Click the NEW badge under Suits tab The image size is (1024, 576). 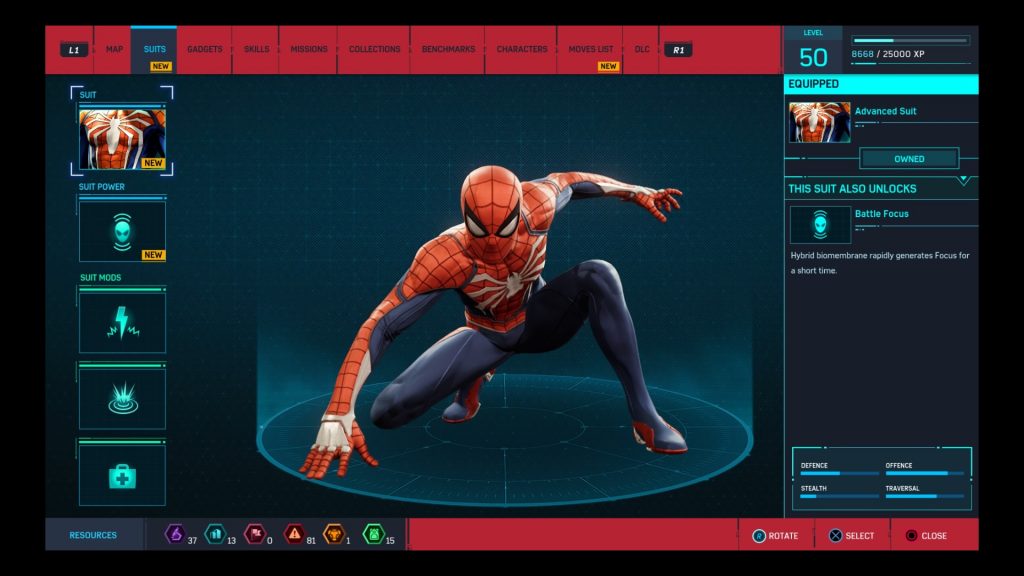(x=160, y=66)
